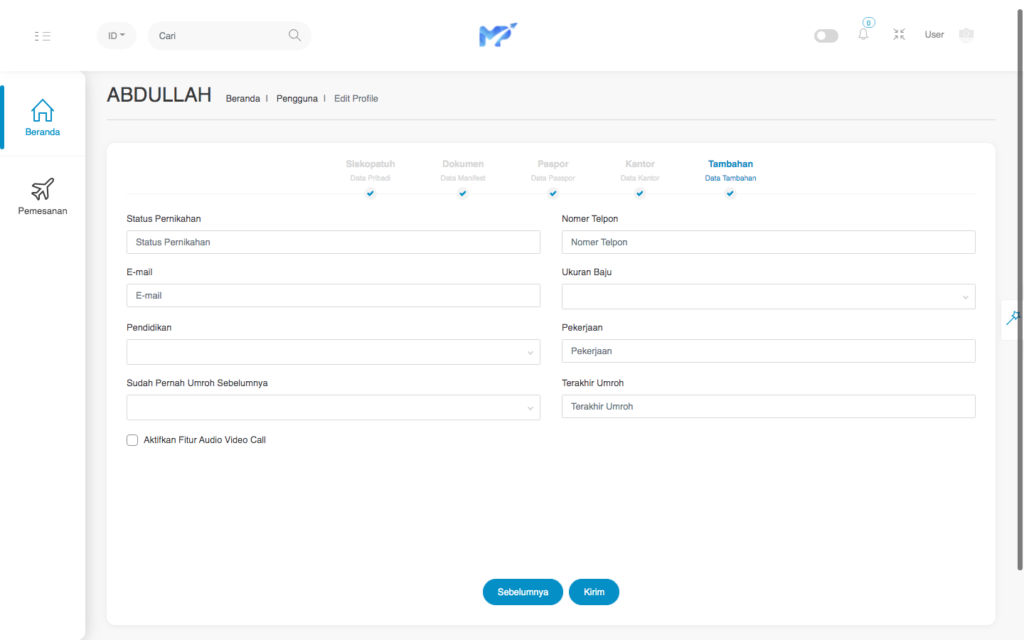Open Pemesanan airplane icon in sidebar
The height and width of the screenshot is (640, 1024).
tap(43, 189)
